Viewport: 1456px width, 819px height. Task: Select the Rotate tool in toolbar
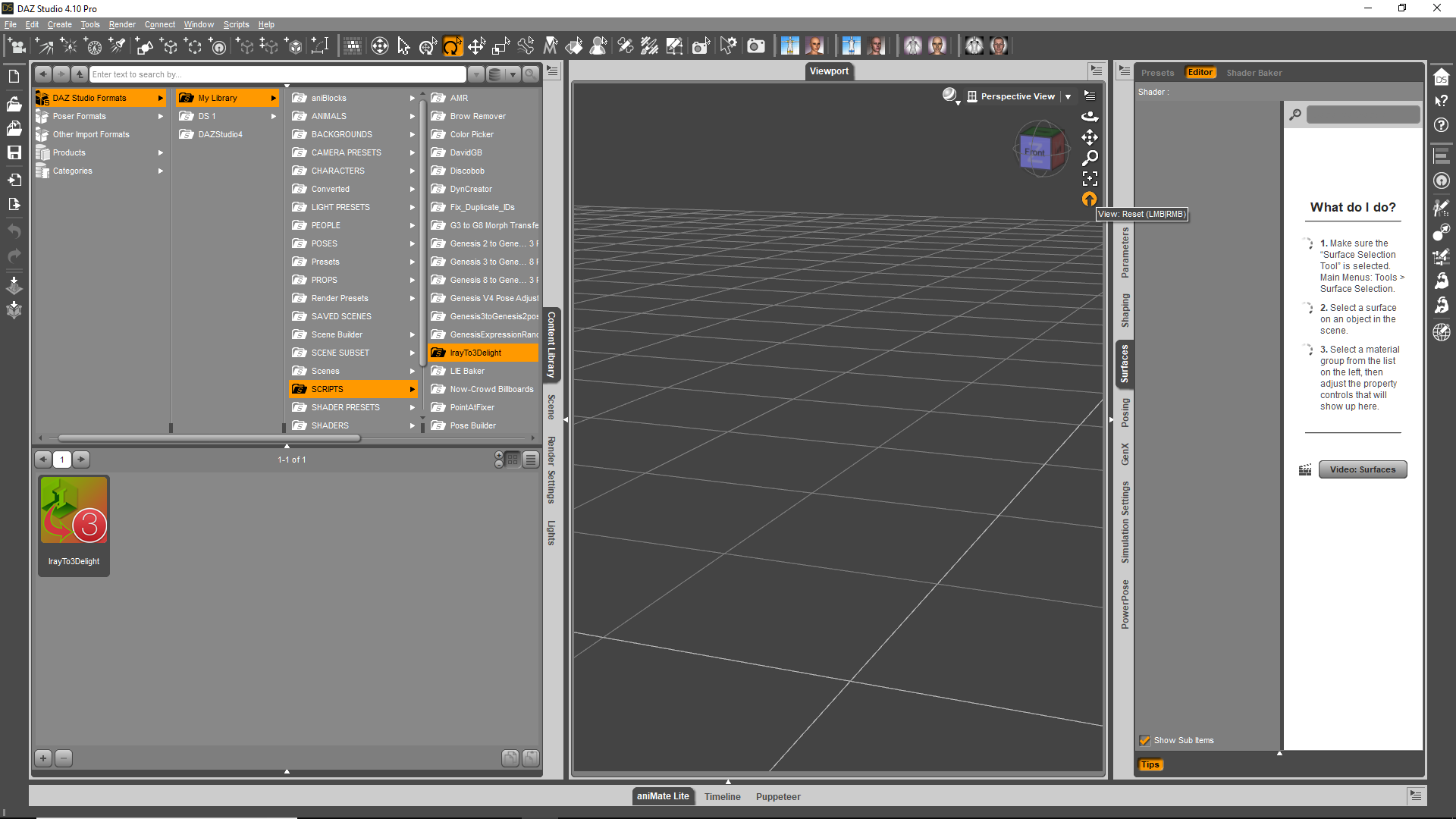(x=452, y=46)
